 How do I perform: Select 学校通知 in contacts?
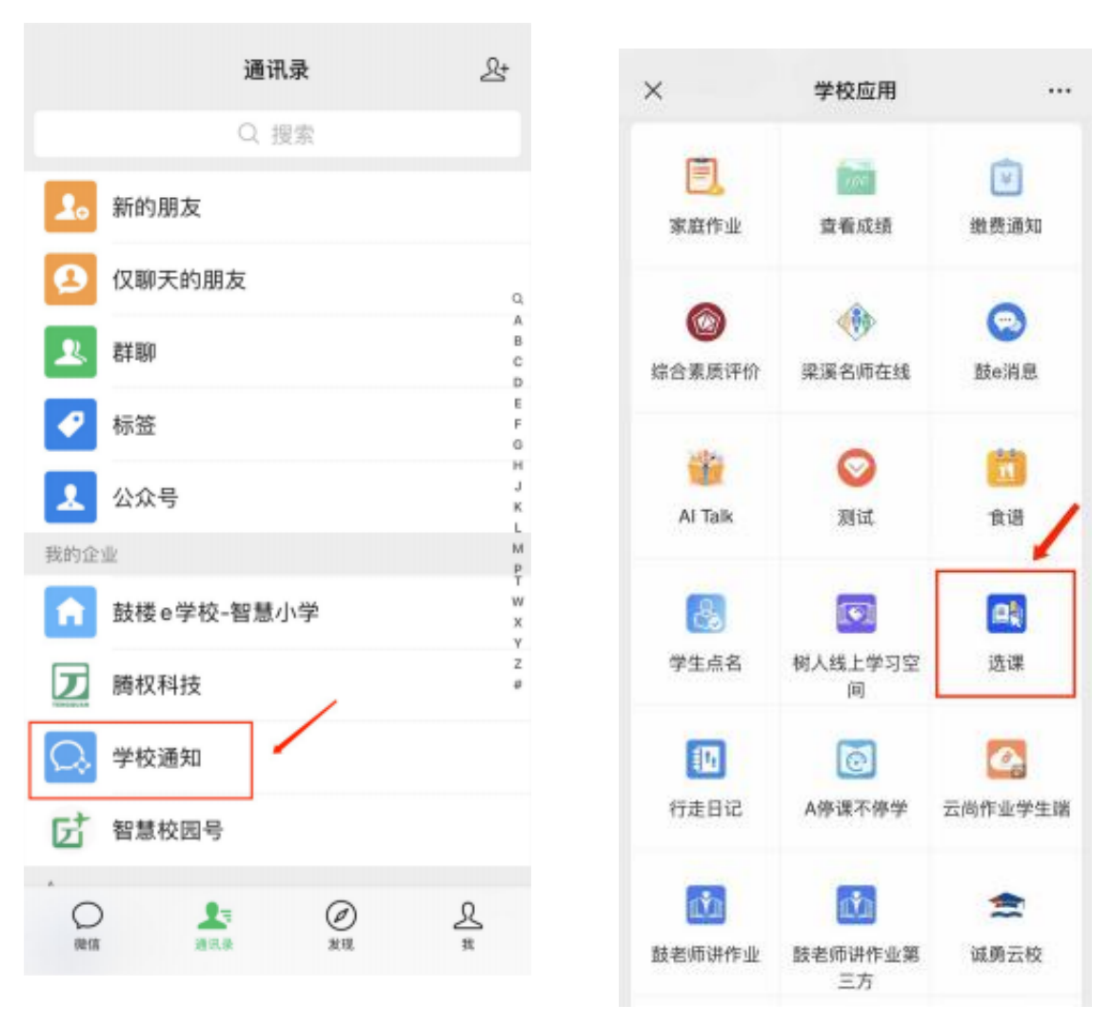coord(140,759)
